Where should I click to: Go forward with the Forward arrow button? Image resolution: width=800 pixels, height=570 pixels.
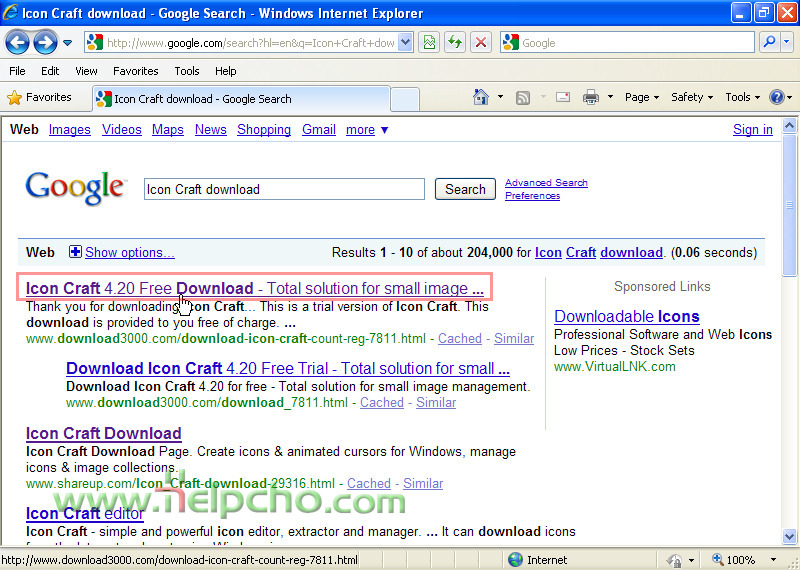pos(45,43)
